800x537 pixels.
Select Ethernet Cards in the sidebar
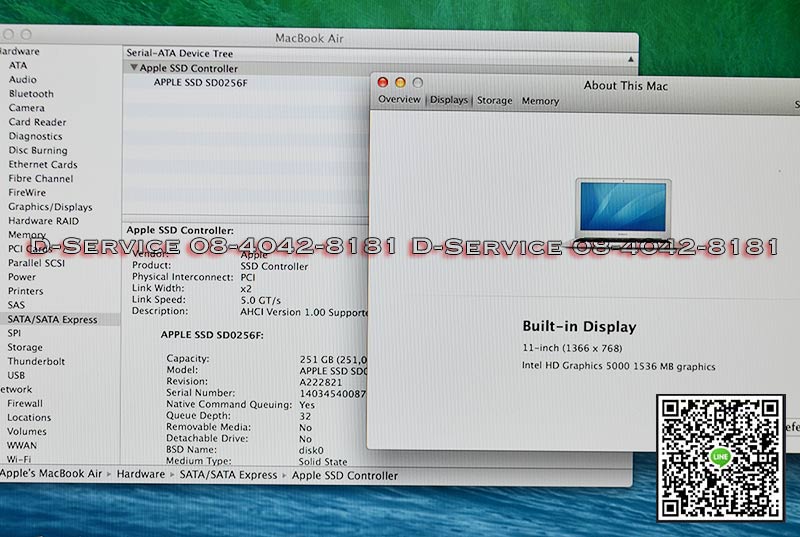coord(43,164)
